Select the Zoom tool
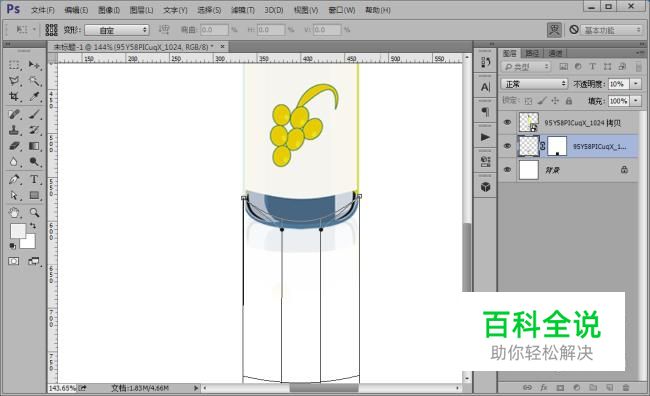Viewport: 650px width, 396px height. 34,213
